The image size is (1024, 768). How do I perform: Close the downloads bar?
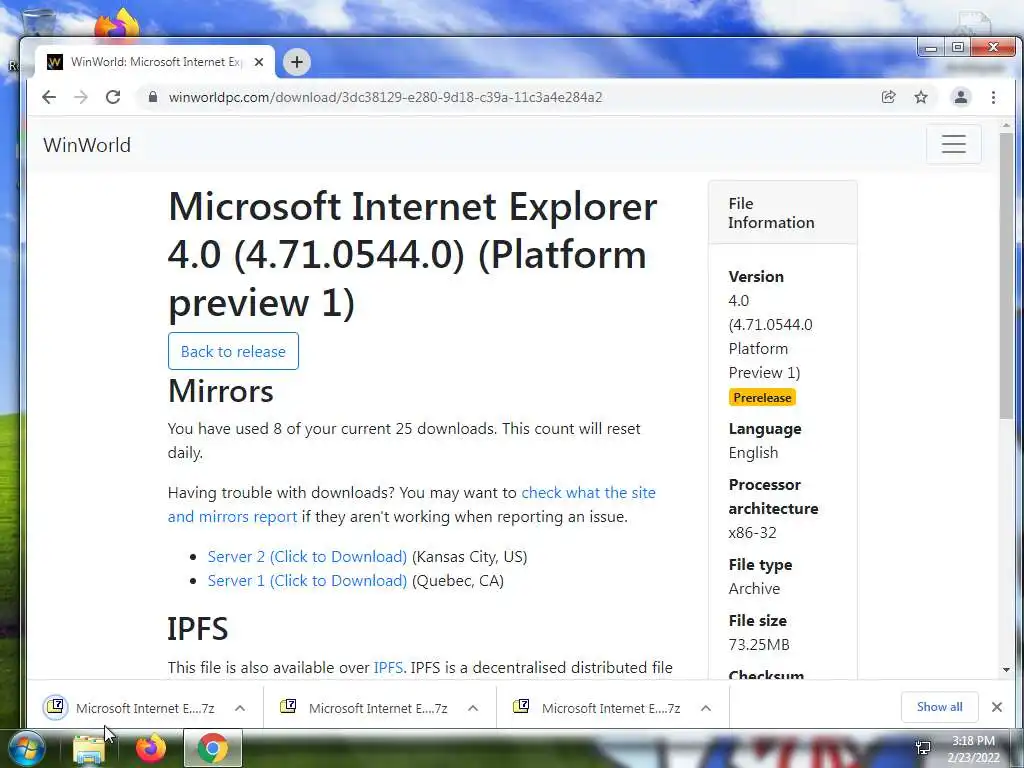click(x=997, y=707)
